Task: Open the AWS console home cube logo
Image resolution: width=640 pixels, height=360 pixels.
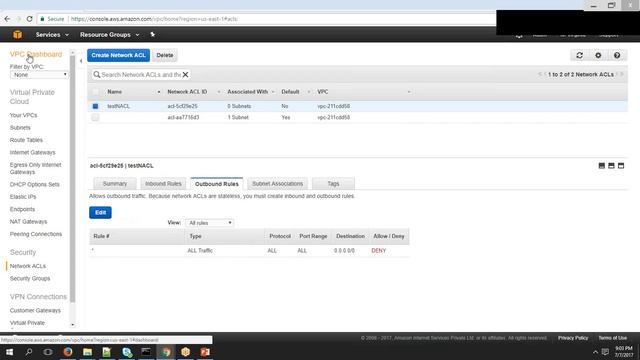Action: click(x=17, y=35)
